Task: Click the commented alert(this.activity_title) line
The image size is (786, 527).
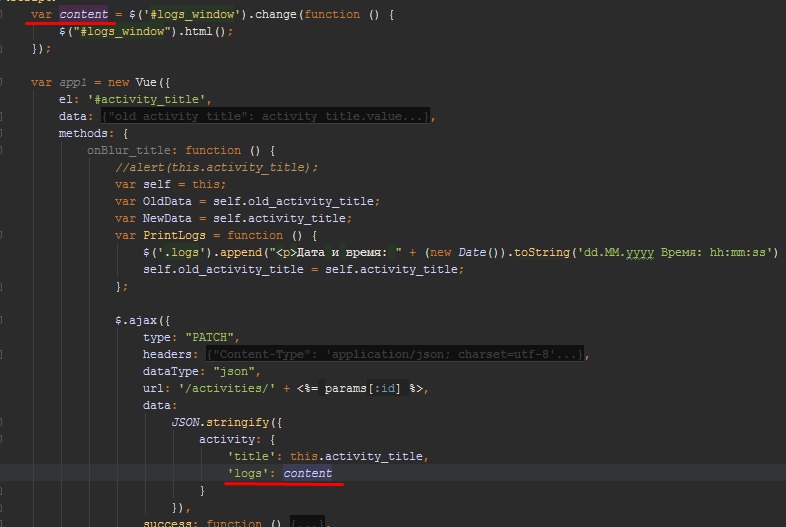Action: tap(216, 167)
